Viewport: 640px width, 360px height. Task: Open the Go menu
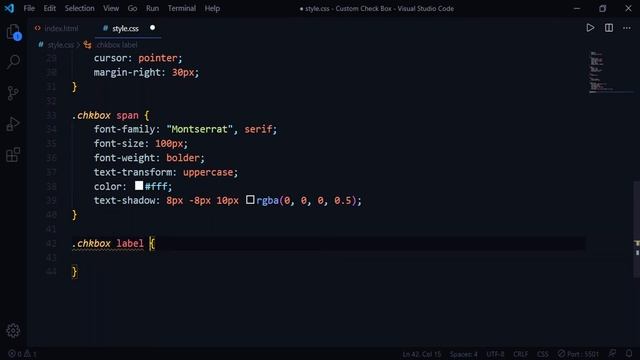(132, 8)
